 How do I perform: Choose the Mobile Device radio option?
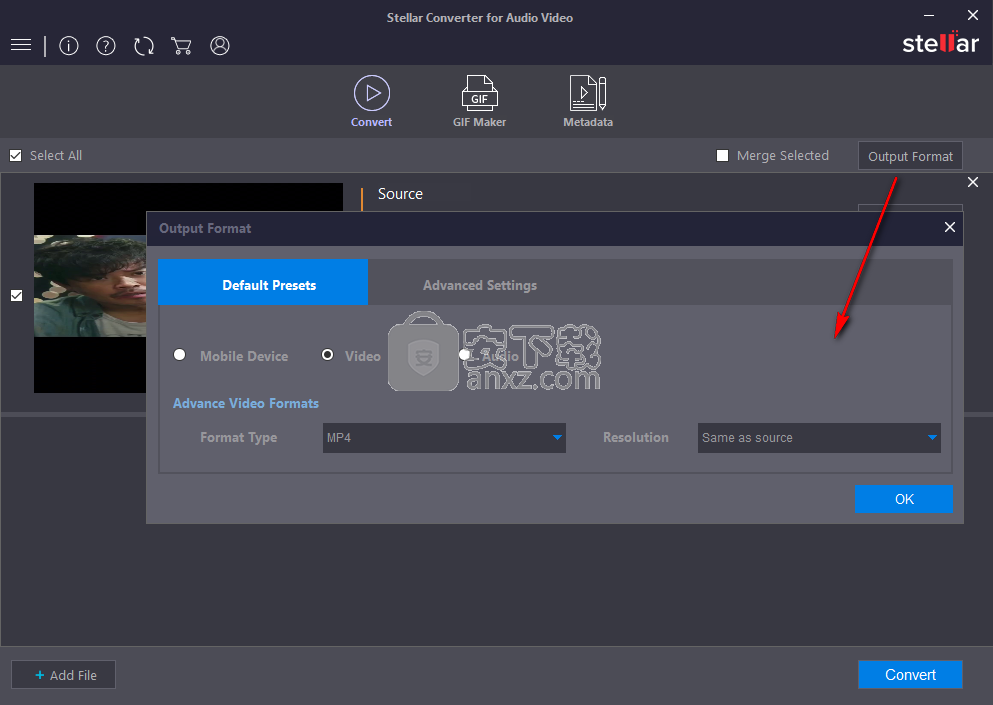180,355
